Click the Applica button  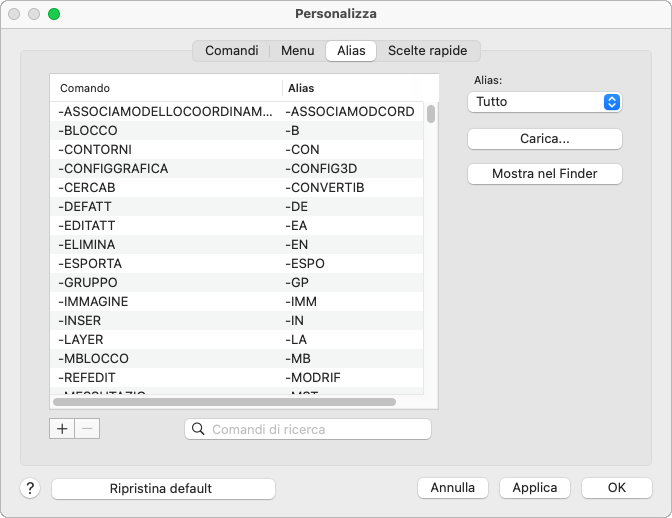coord(534,488)
